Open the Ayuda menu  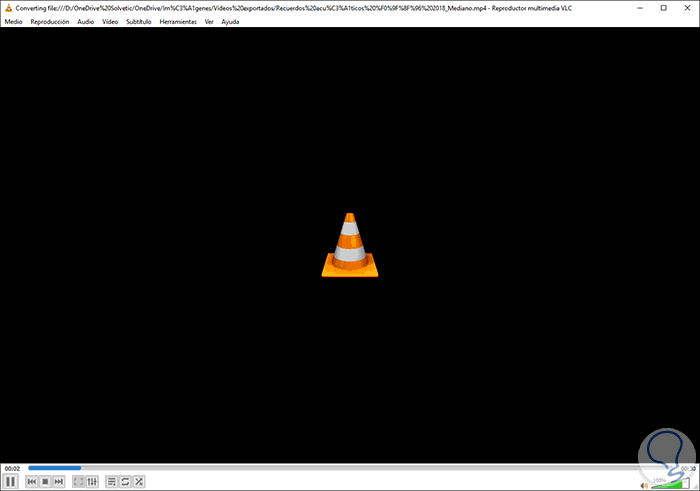point(230,21)
